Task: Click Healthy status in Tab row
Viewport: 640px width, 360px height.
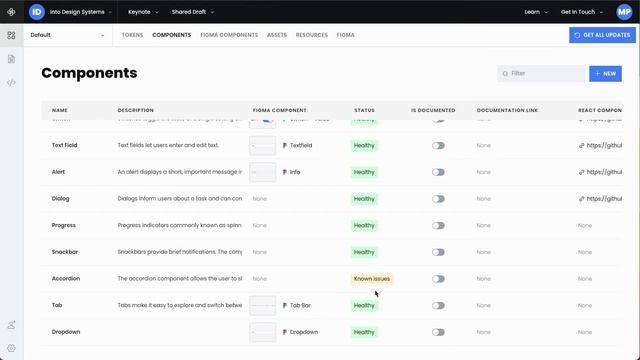Action: pyautogui.click(x=364, y=305)
